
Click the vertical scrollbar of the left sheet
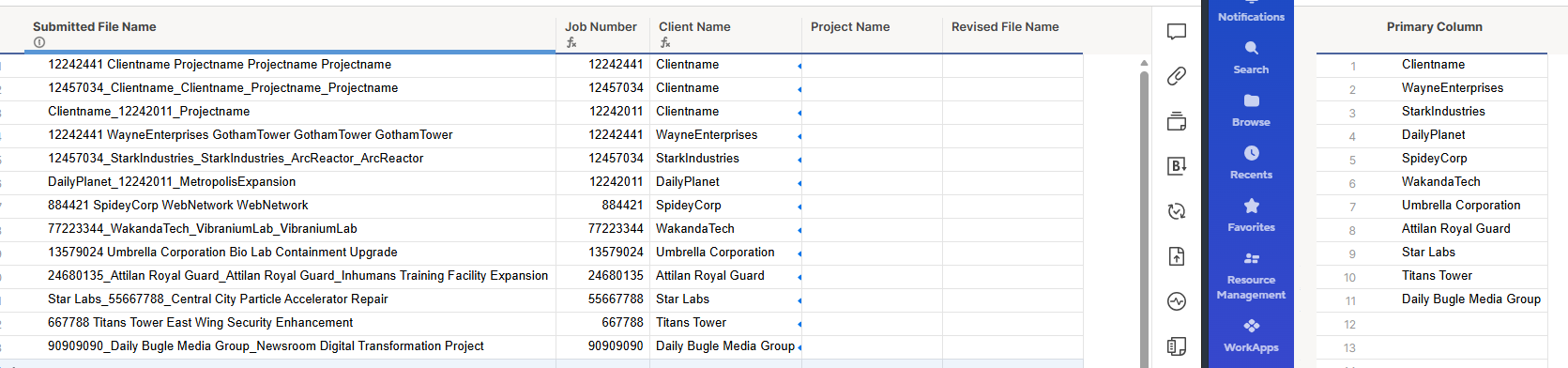tap(1144, 217)
